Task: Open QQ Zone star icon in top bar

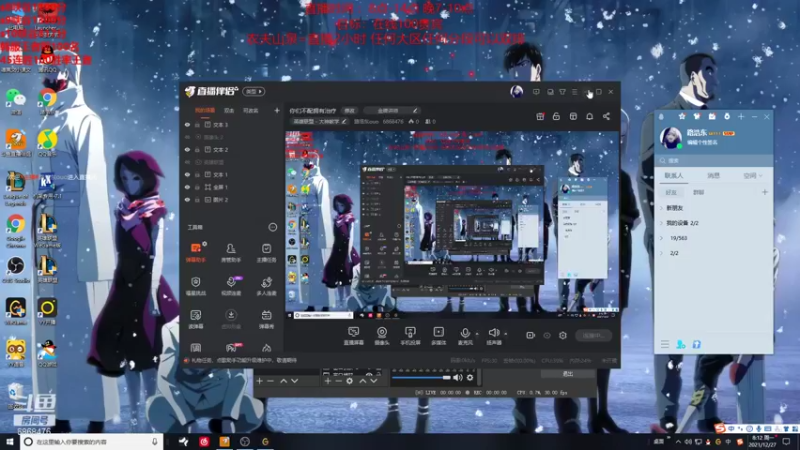Action: point(682,116)
